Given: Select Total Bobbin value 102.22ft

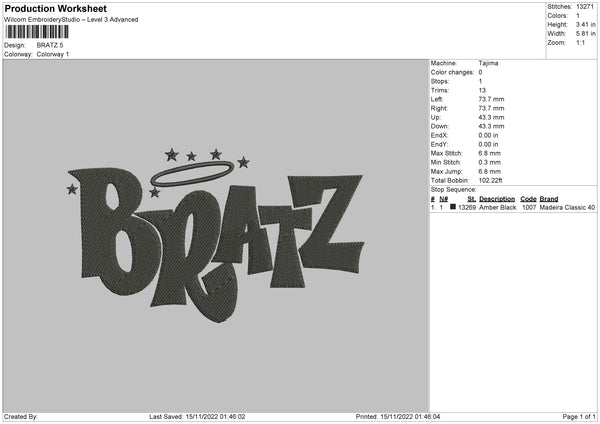Looking at the screenshot, I should click(491, 181).
